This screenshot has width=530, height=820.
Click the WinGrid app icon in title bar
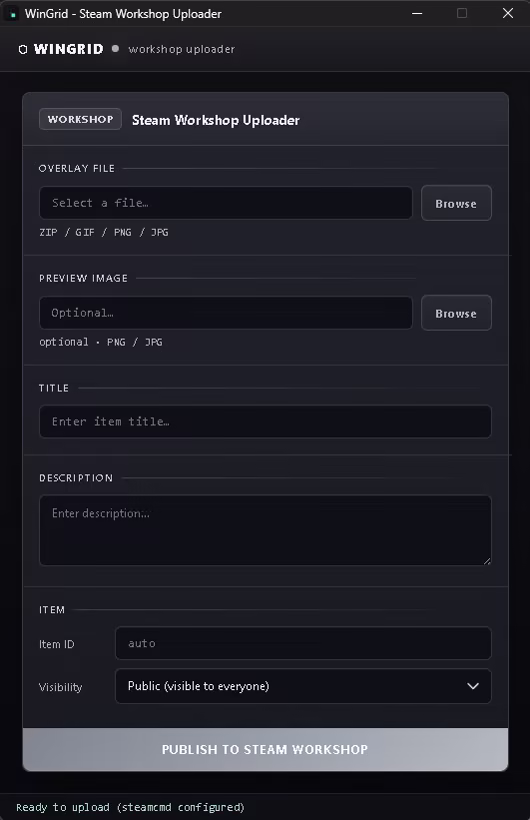click(12, 14)
